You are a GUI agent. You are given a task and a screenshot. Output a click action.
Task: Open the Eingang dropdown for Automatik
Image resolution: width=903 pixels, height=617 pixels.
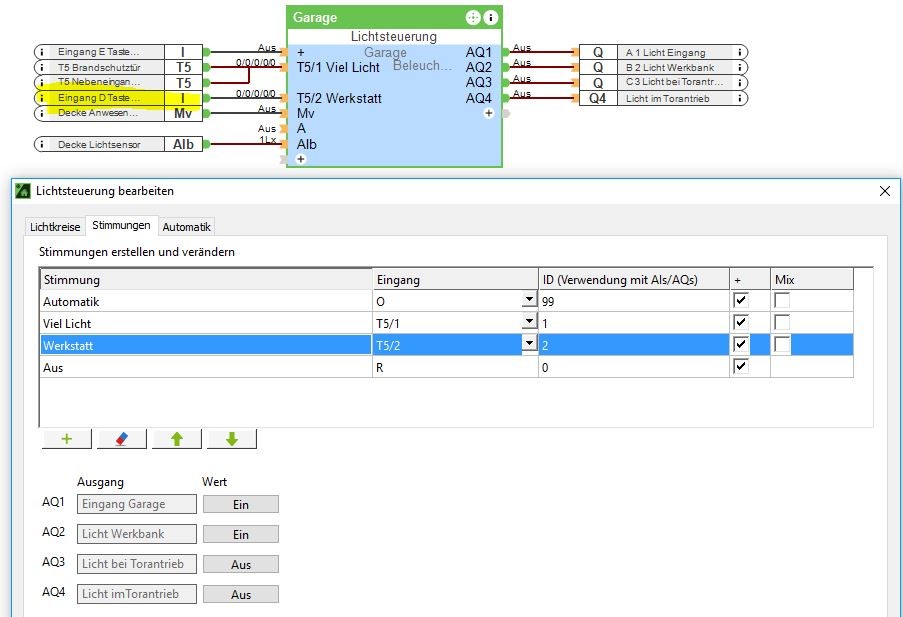coord(528,300)
